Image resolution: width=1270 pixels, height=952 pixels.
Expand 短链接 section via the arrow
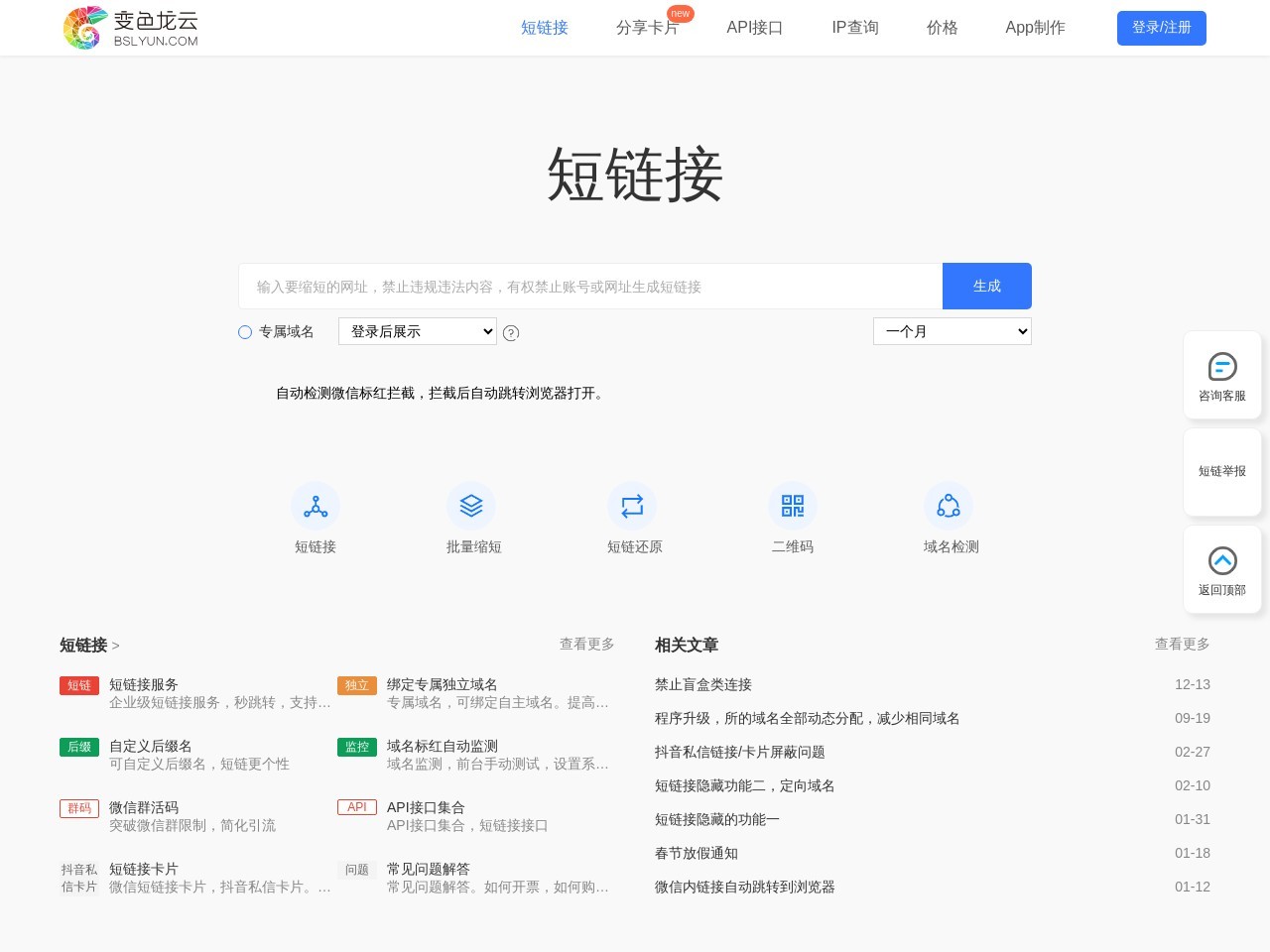tap(115, 646)
